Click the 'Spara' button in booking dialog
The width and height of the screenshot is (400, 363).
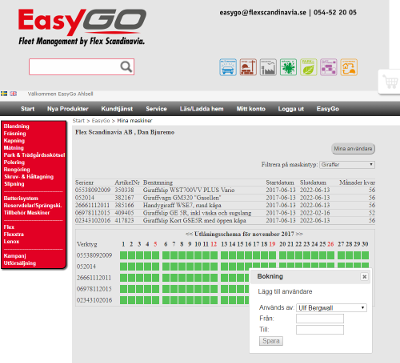(x=271, y=341)
